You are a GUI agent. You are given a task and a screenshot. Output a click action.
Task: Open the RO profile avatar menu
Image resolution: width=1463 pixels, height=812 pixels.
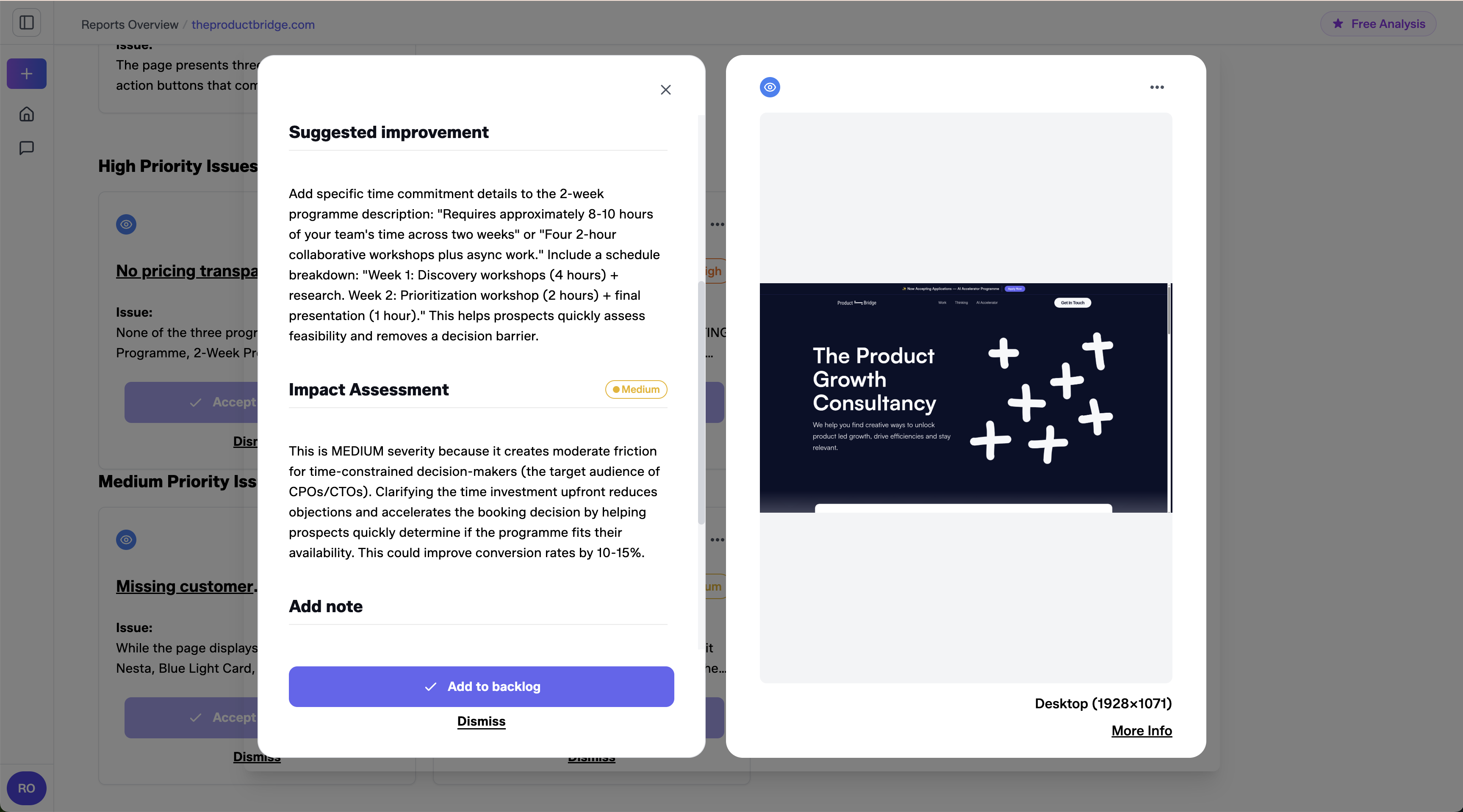click(x=26, y=788)
